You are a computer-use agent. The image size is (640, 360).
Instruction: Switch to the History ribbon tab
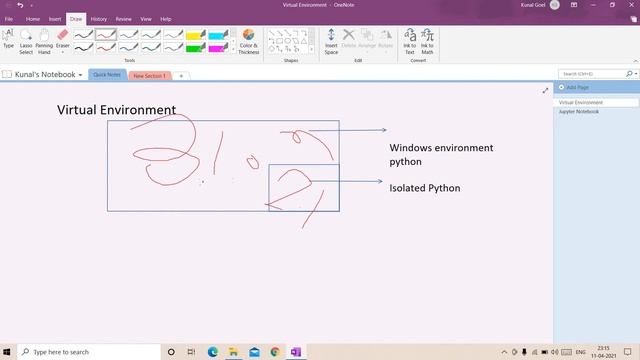[98, 19]
